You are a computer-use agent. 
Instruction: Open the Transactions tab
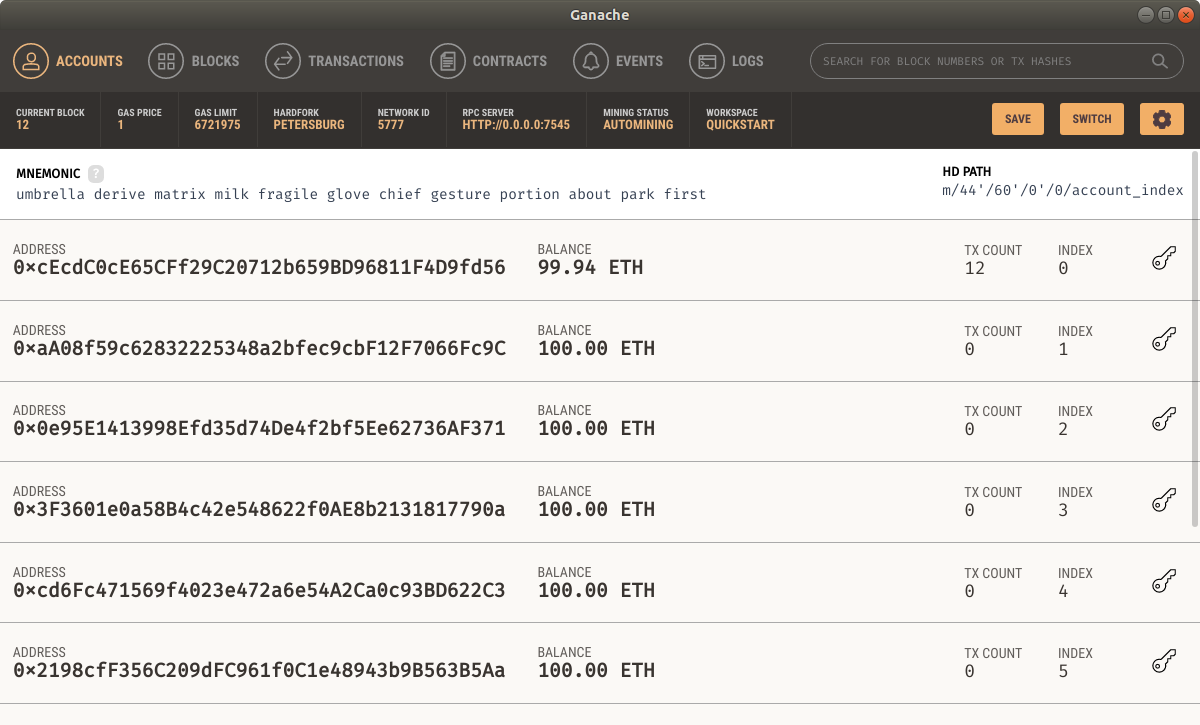point(335,61)
